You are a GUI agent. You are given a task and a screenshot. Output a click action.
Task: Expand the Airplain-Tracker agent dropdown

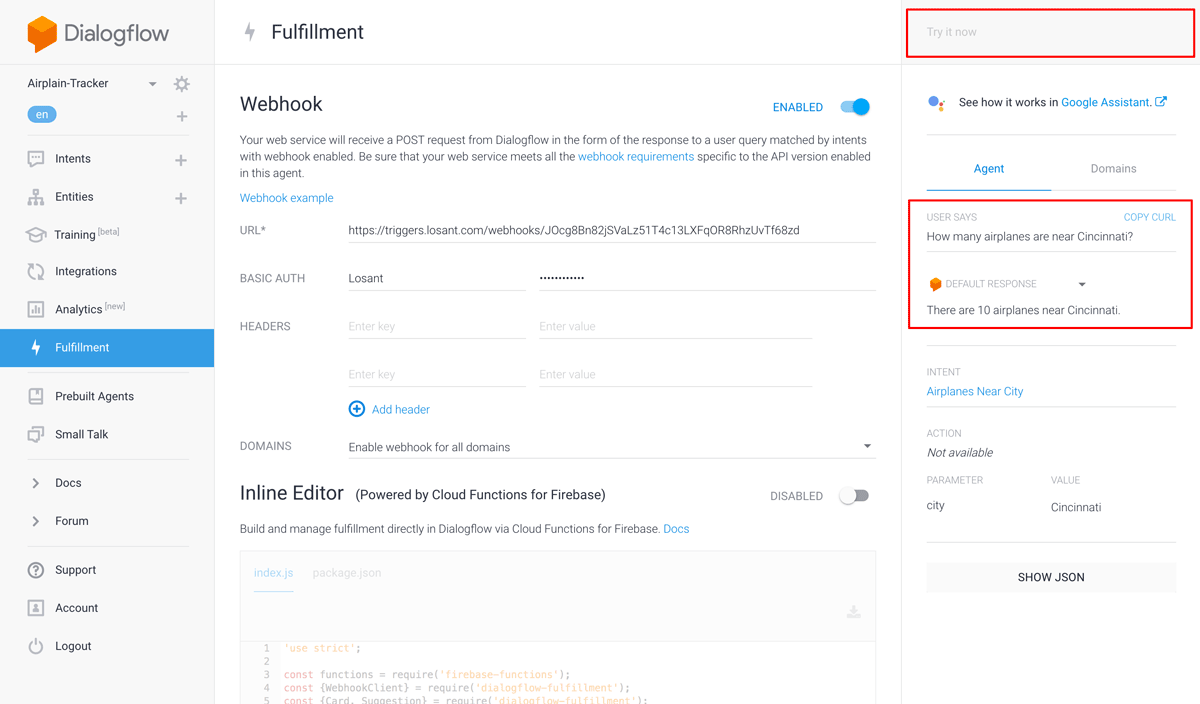point(152,84)
